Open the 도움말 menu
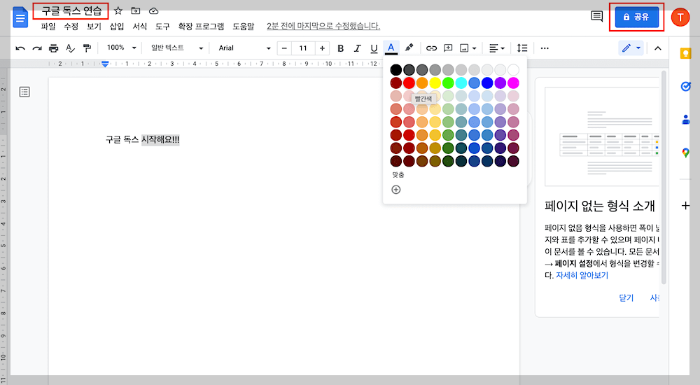The width and height of the screenshot is (700, 385). tap(243, 26)
